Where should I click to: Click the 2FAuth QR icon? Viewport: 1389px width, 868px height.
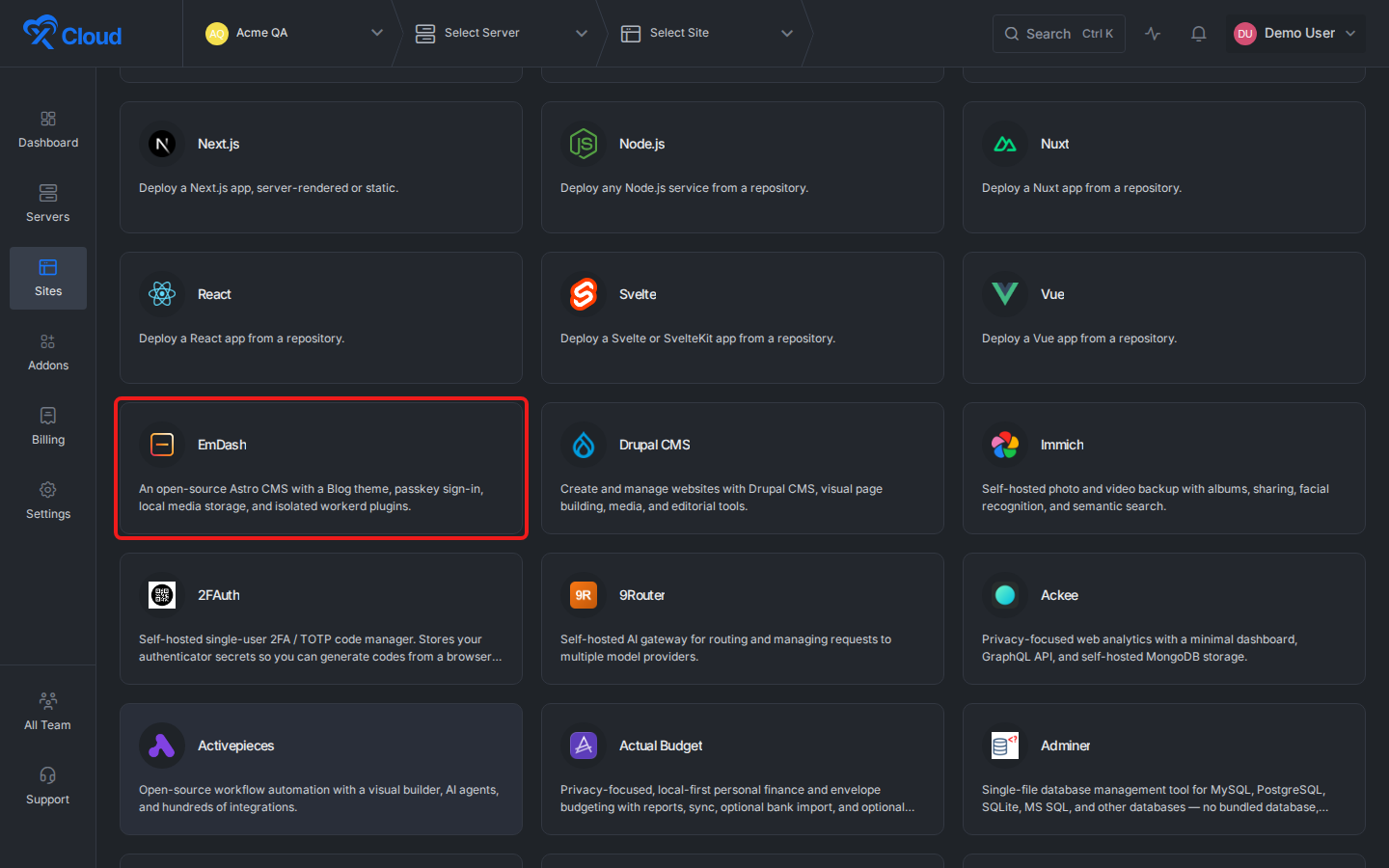click(x=162, y=595)
